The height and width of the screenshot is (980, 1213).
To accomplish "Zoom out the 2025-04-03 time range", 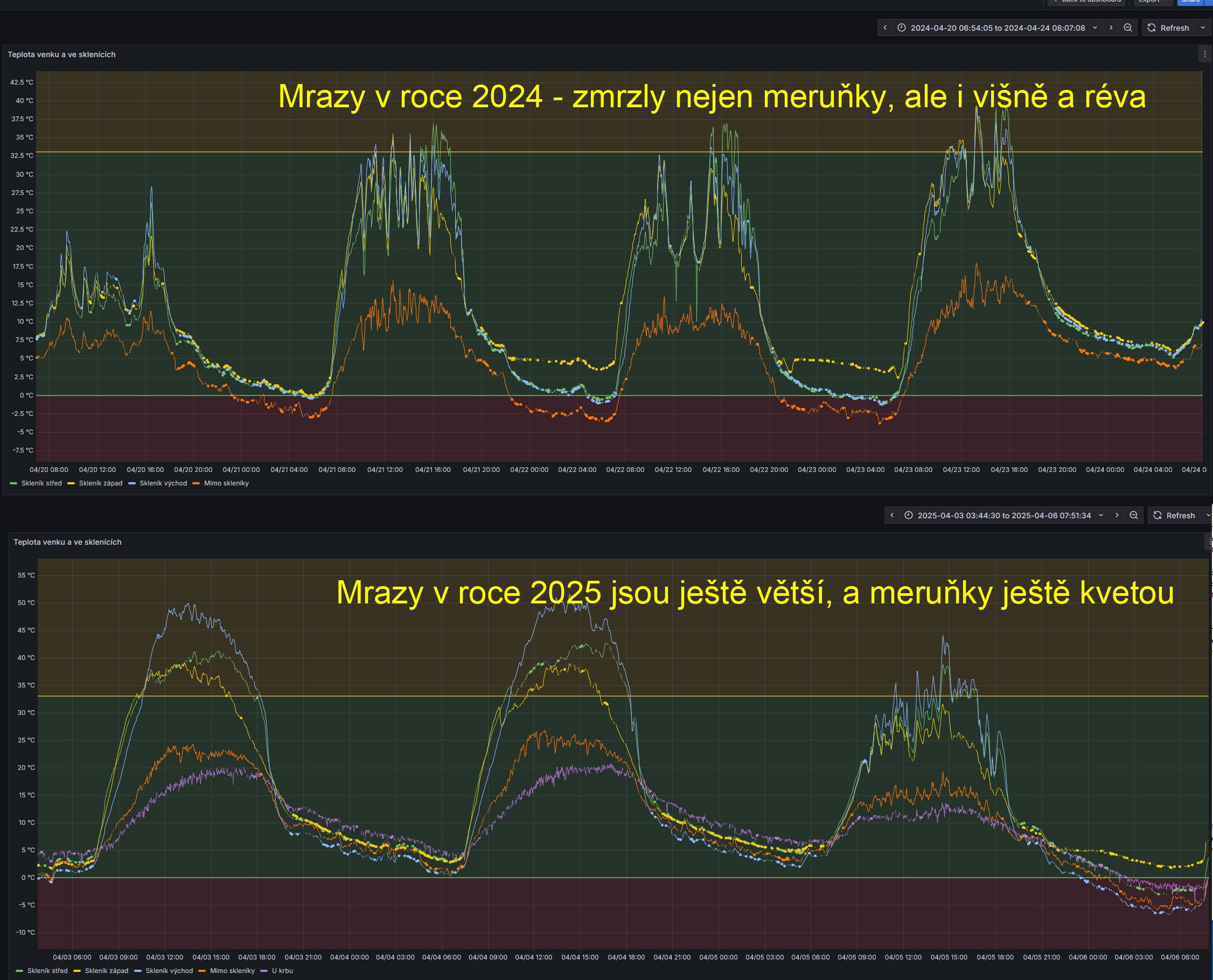I will pos(1133,516).
